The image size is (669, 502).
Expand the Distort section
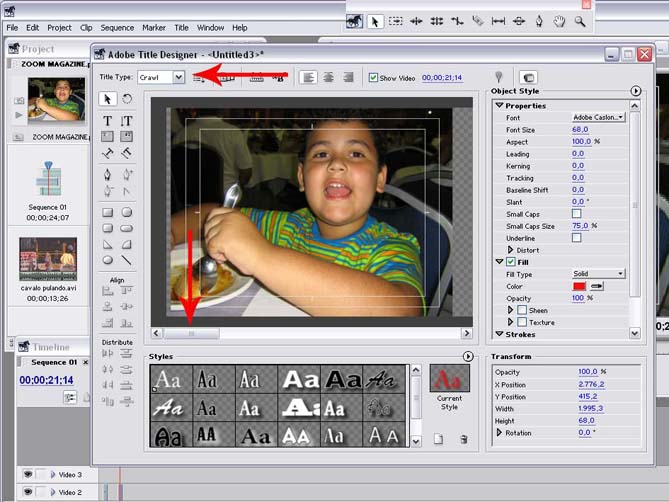point(512,250)
